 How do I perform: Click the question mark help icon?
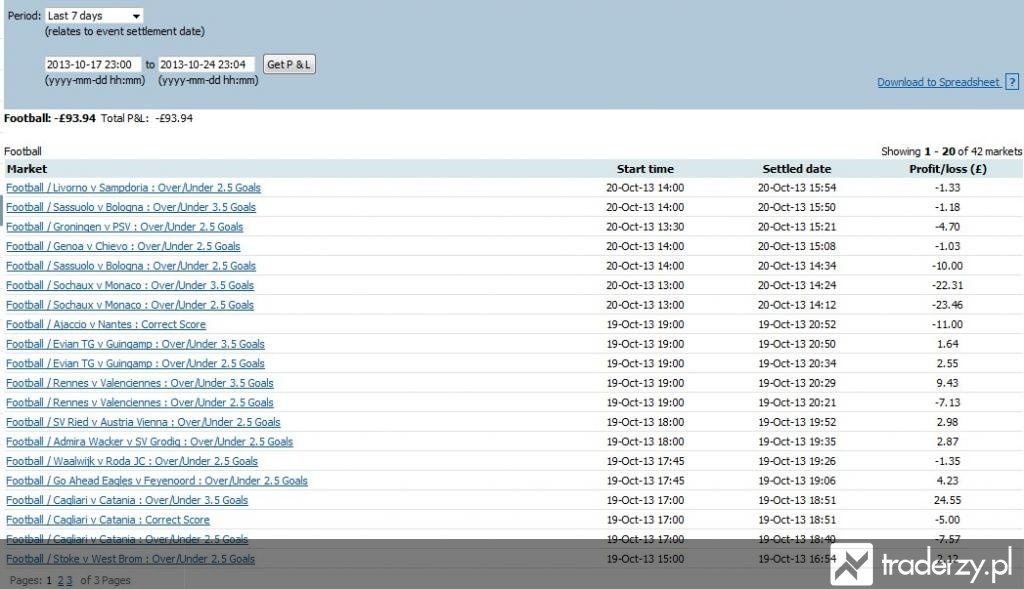point(1012,82)
